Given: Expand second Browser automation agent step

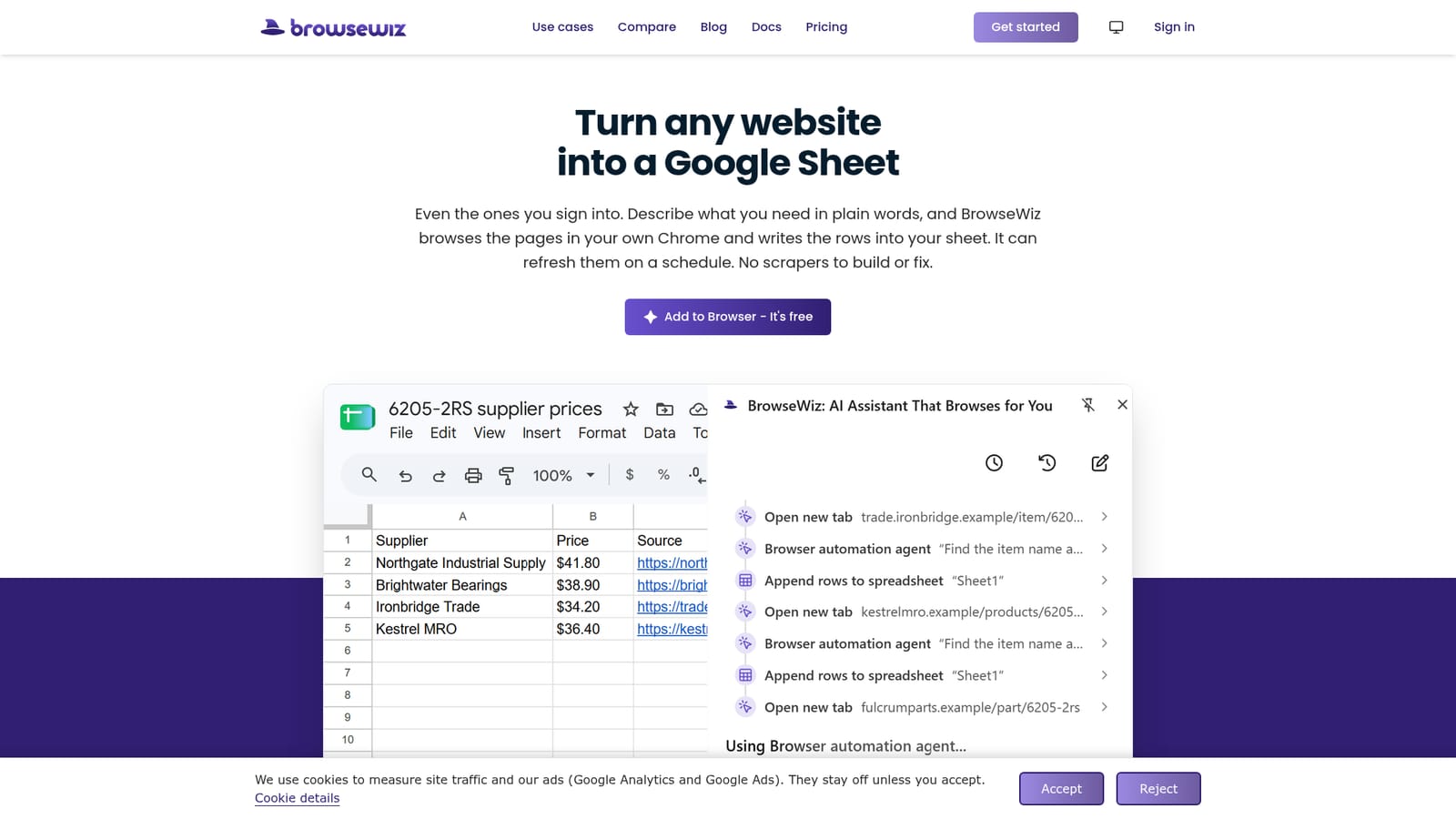Looking at the screenshot, I should point(1104,643).
